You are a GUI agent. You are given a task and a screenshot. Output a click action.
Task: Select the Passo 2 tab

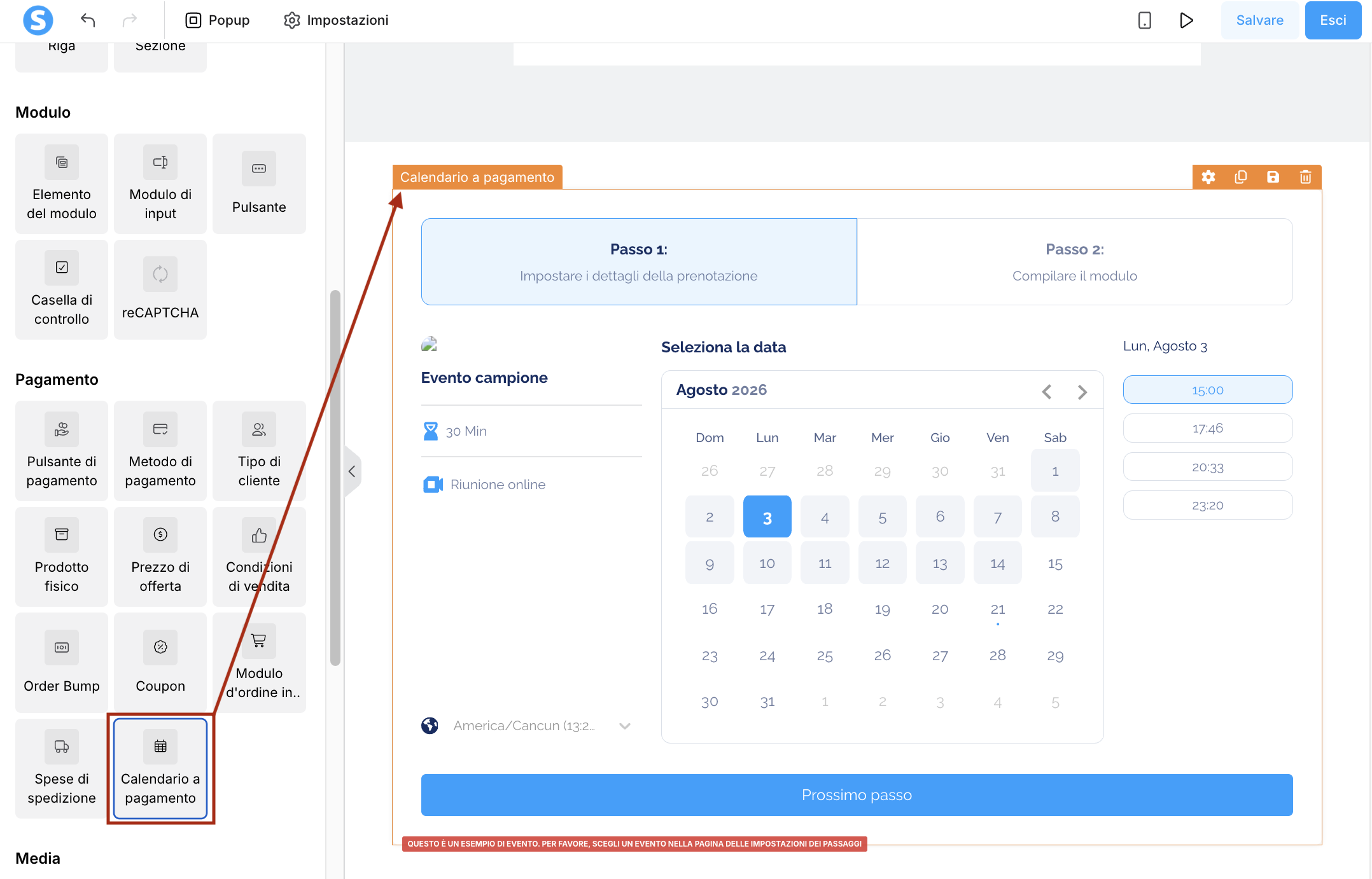(1075, 262)
